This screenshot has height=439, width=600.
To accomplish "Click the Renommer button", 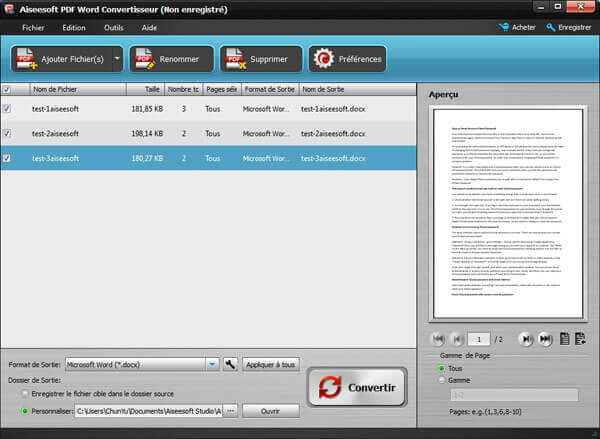I will click(171, 59).
